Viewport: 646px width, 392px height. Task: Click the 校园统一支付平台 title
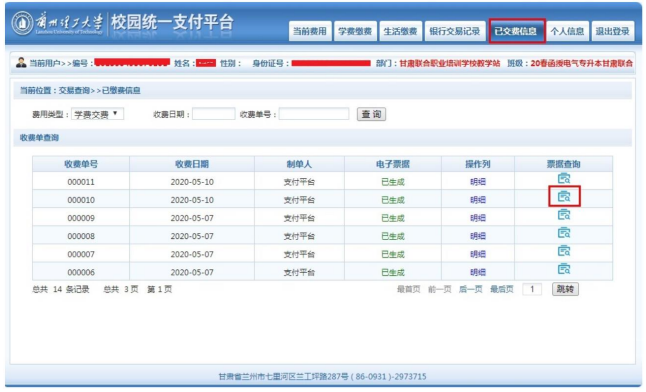pos(172,22)
